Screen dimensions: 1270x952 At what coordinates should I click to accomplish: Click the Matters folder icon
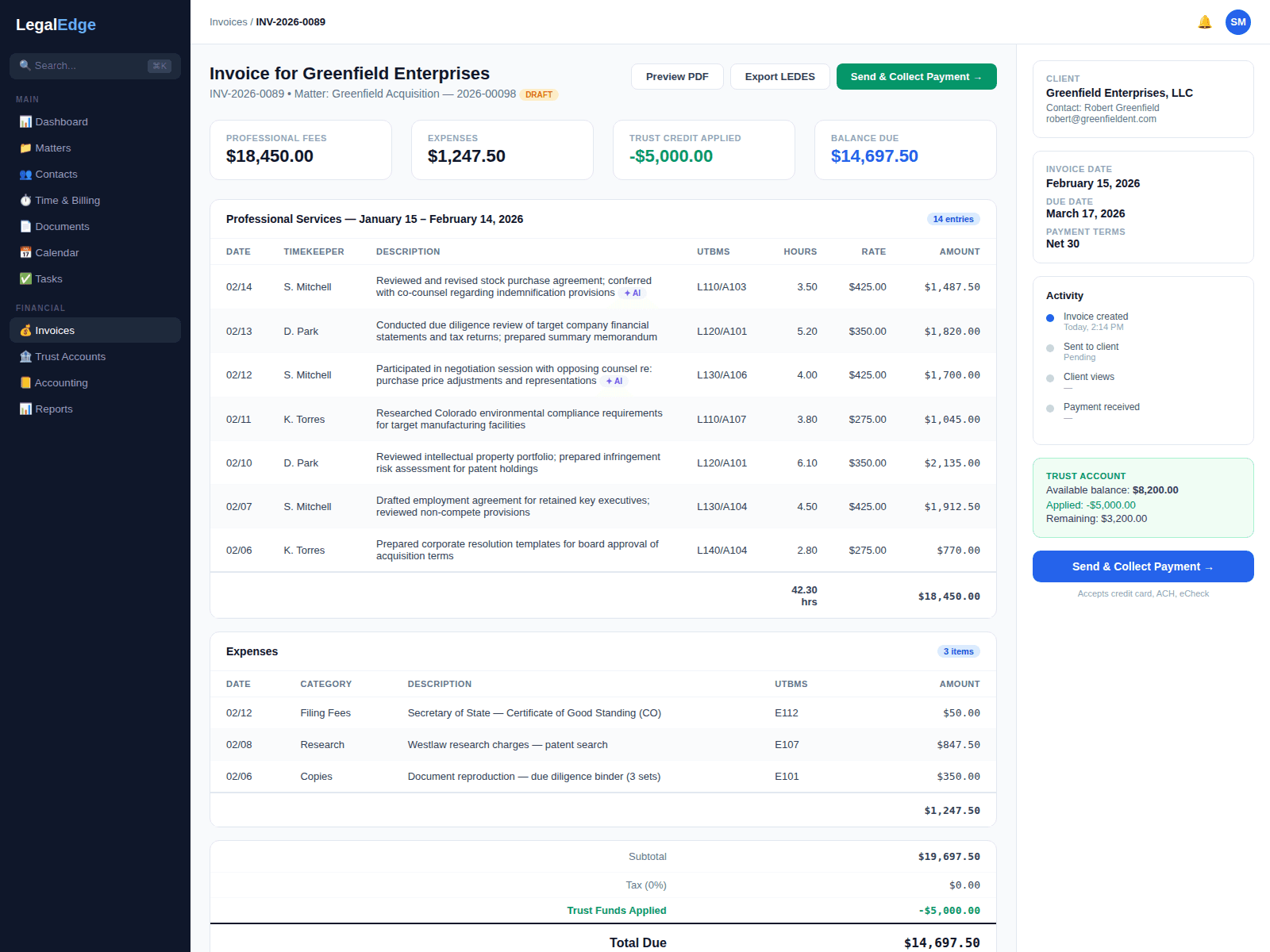coord(25,148)
